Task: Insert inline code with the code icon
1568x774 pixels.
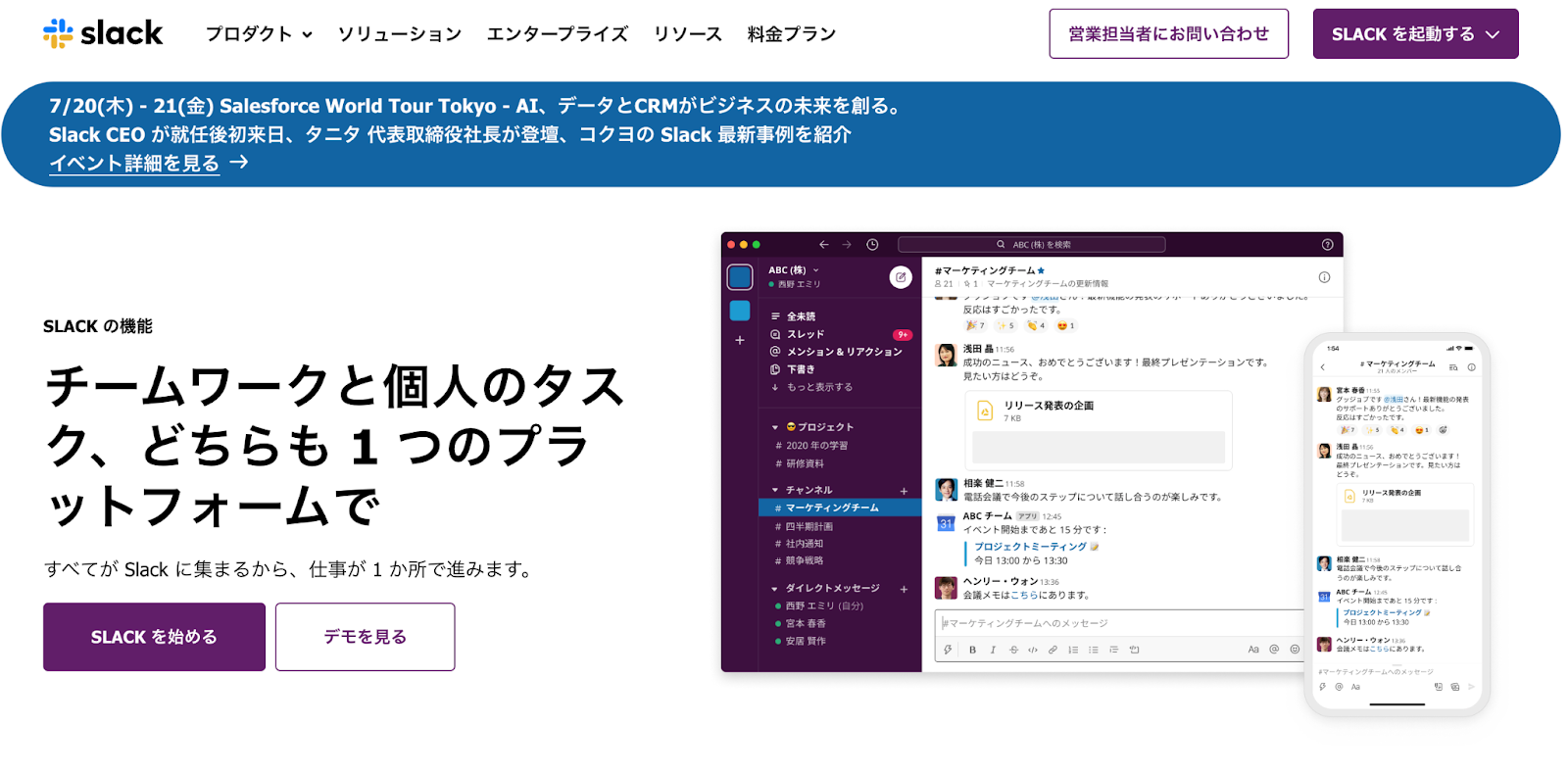Action: (x=1033, y=650)
